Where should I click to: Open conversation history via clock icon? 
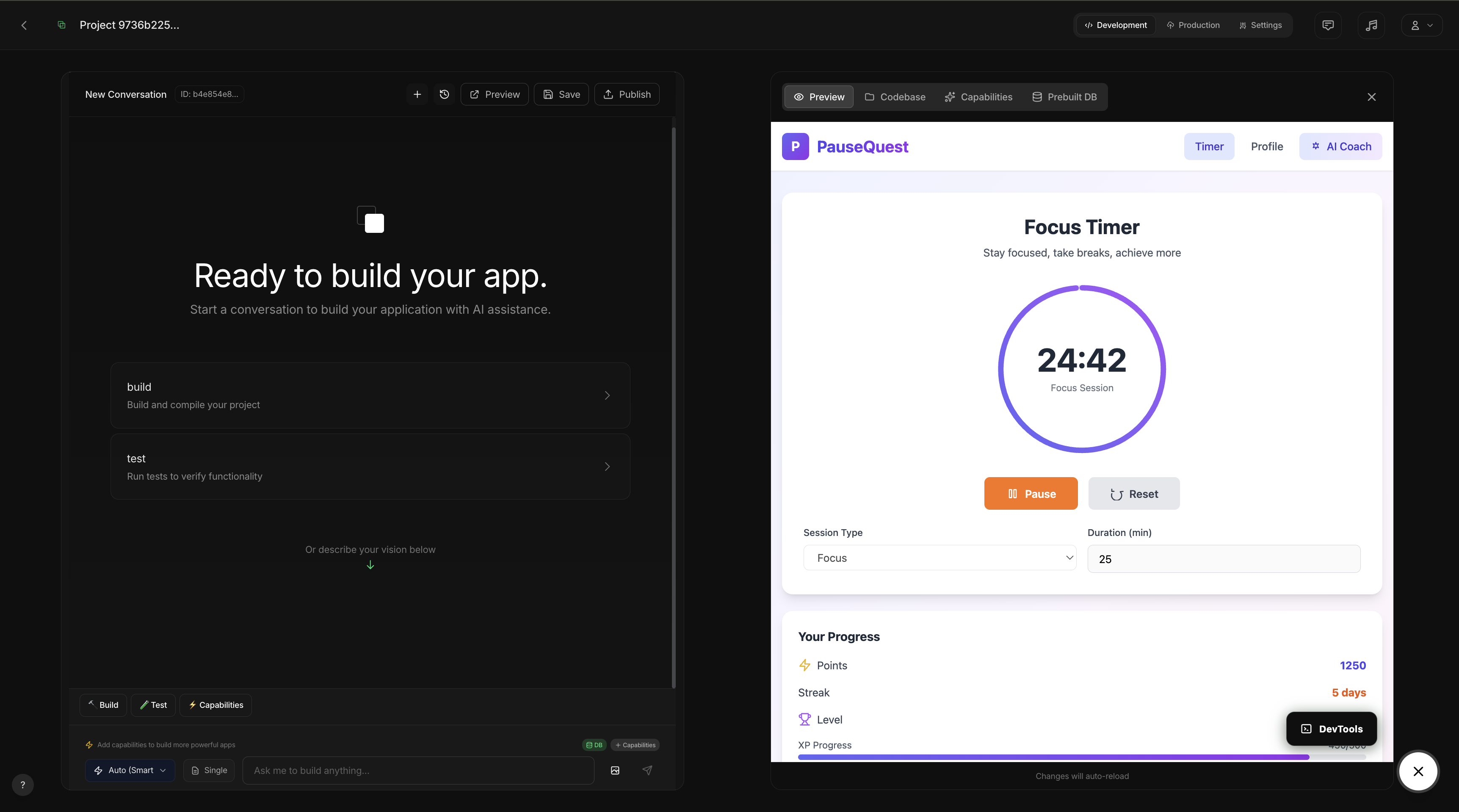pos(444,94)
